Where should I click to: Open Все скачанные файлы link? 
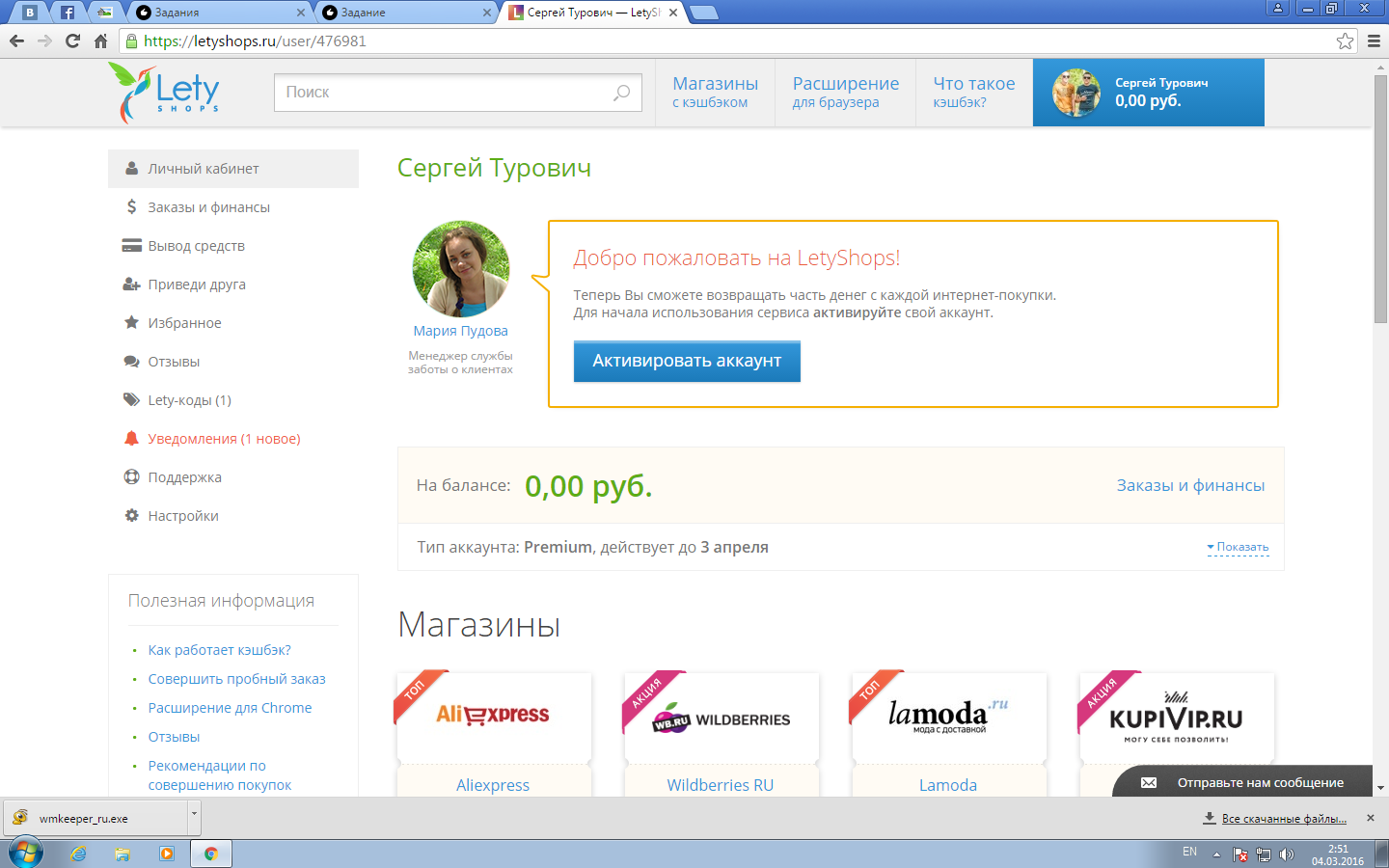[x=1284, y=819]
